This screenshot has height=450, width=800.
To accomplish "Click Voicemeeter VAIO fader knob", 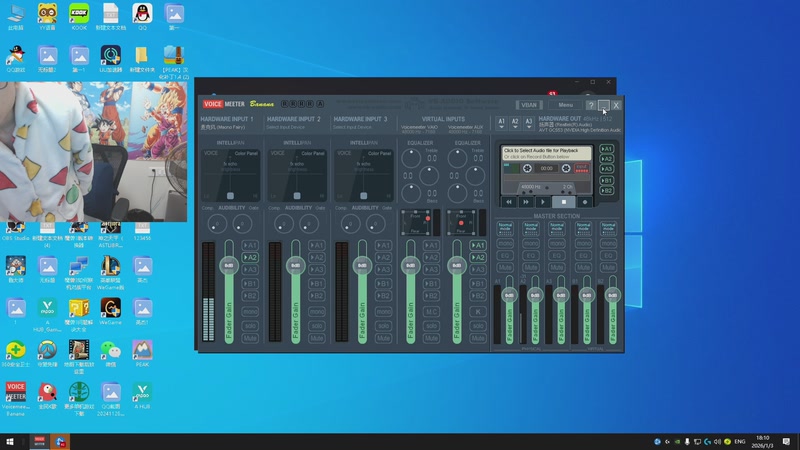I will pos(411,265).
